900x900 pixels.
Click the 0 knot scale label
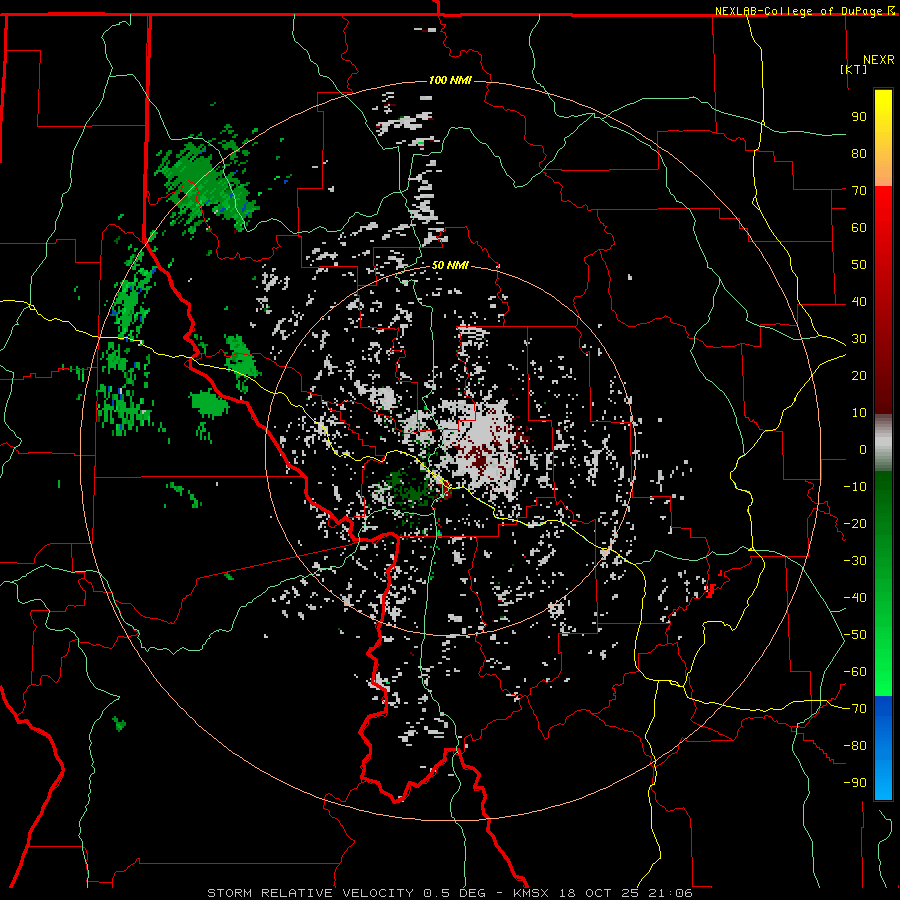(863, 450)
